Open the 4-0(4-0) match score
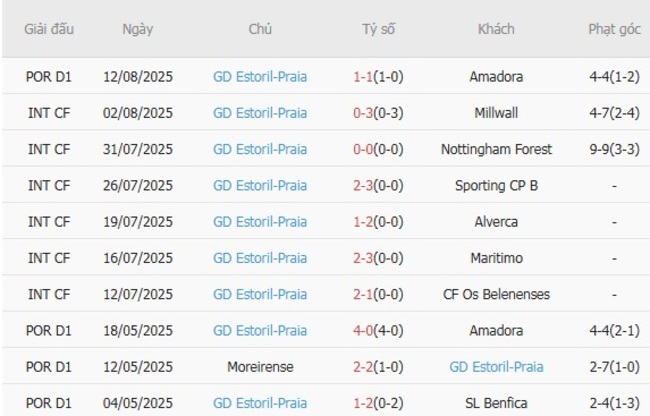 pos(378,331)
